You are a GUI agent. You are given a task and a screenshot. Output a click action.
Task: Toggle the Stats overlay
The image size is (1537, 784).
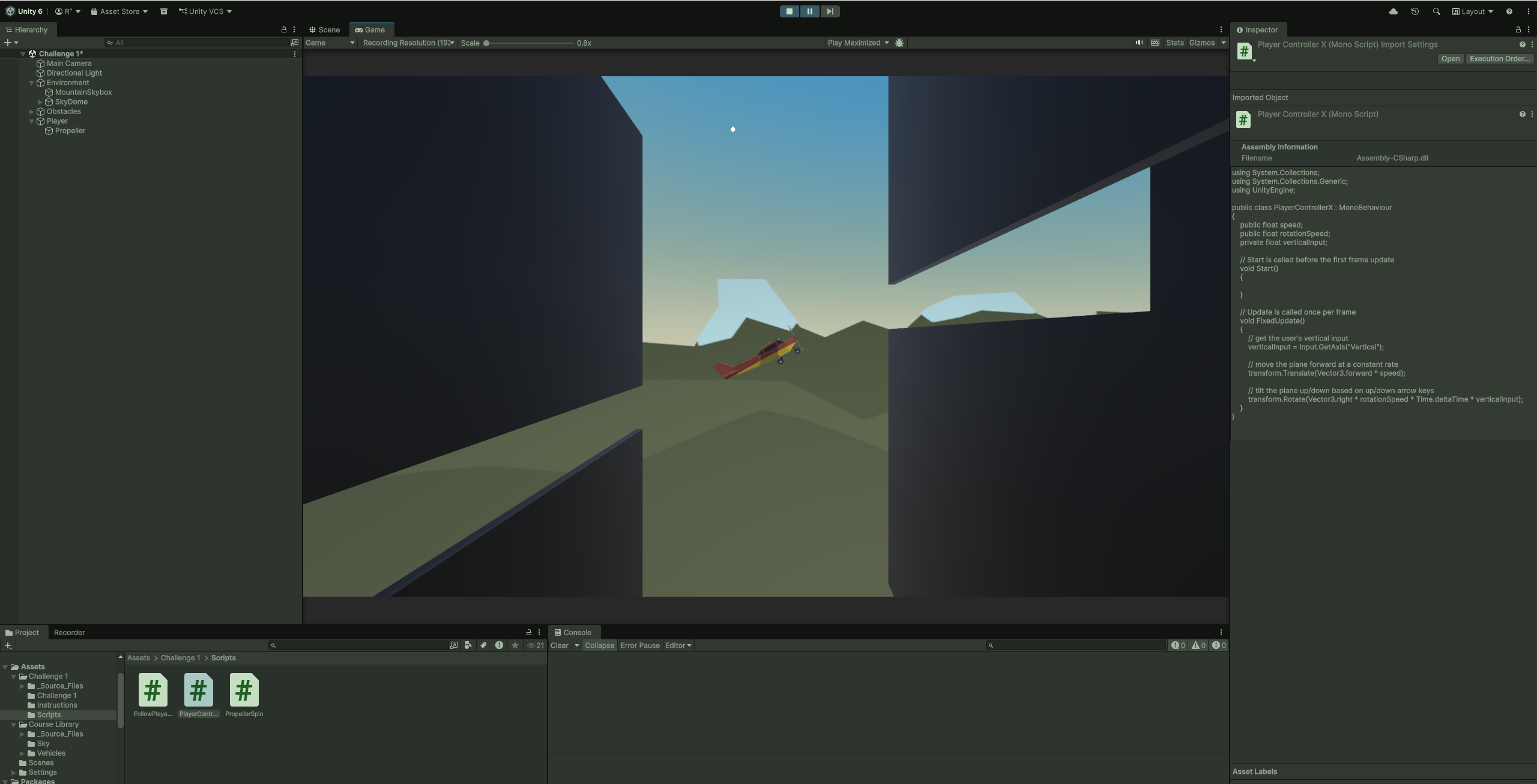tap(1174, 43)
